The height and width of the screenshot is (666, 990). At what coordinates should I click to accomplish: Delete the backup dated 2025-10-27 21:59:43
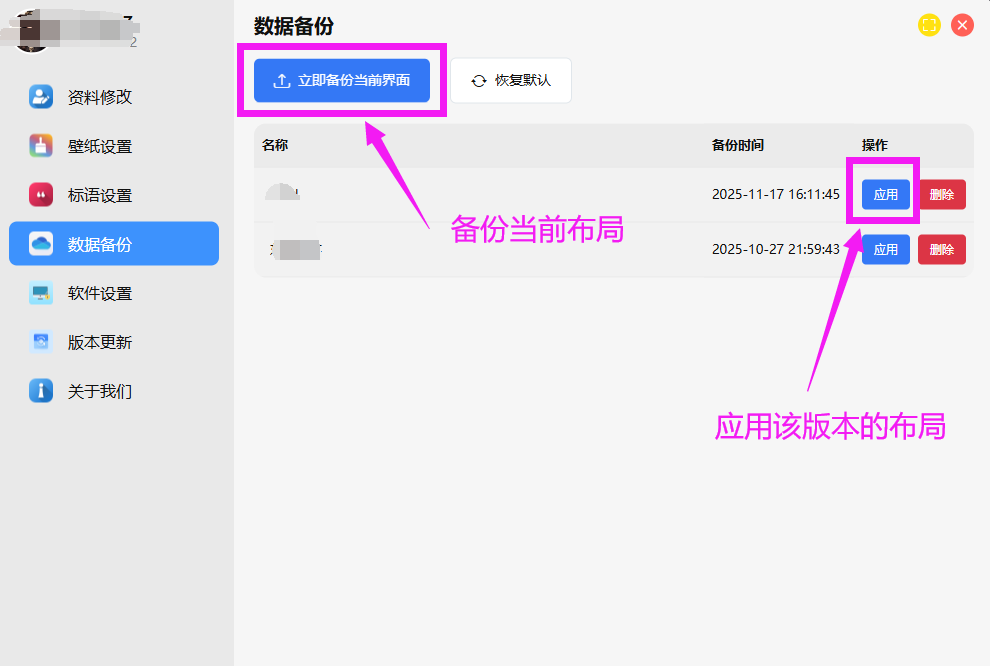[x=941, y=249]
